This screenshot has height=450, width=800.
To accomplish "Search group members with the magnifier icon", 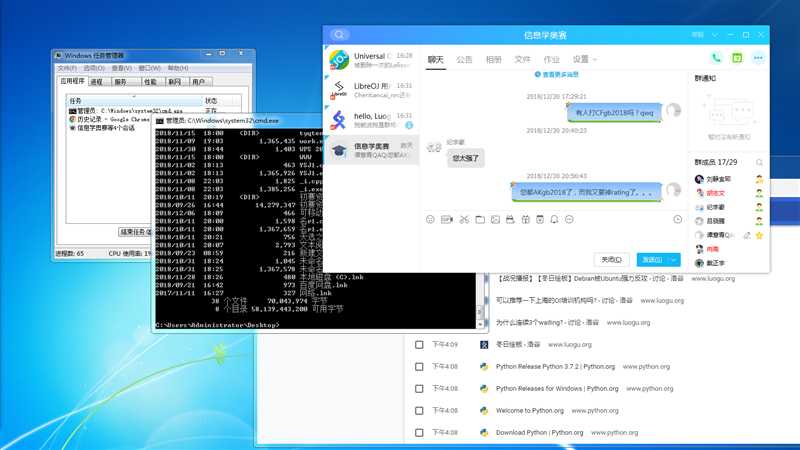I will (759, 162).
